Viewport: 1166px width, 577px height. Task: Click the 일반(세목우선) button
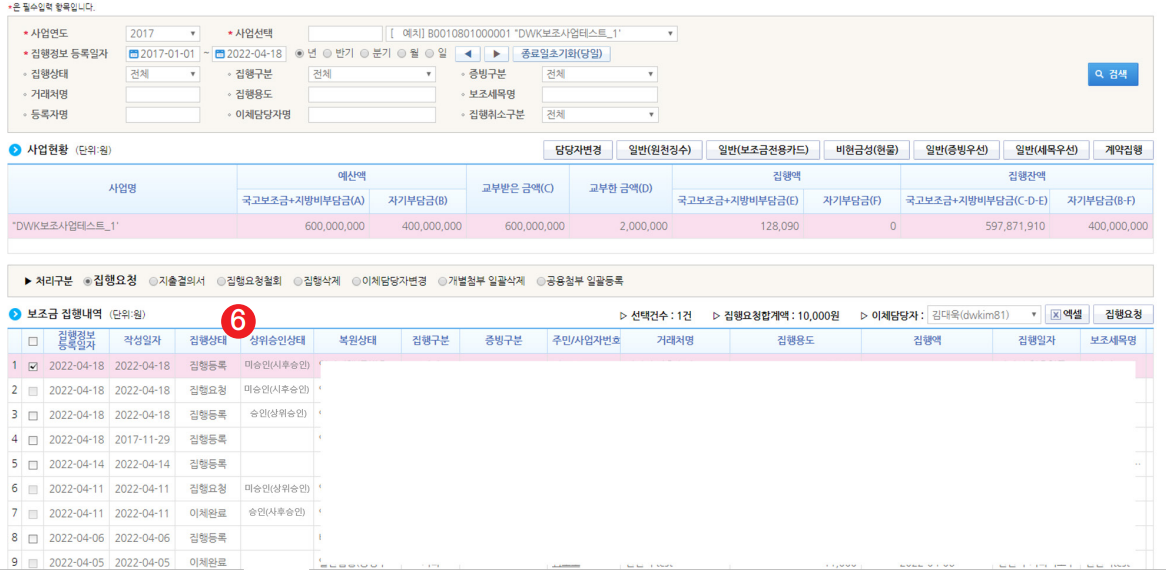[x=1046, y=149]
